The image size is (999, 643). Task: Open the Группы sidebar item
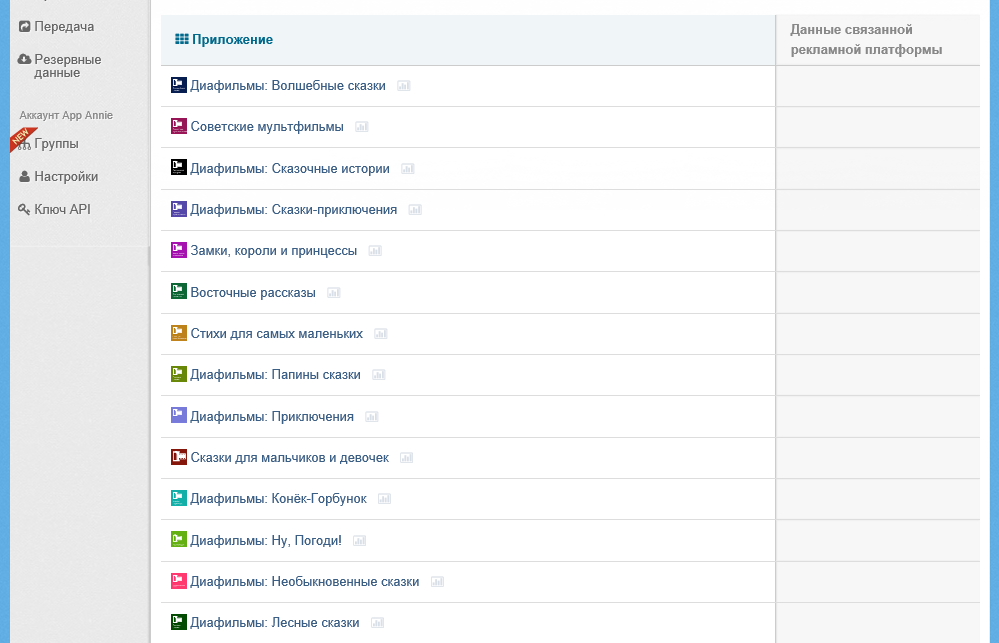(56, 144)
